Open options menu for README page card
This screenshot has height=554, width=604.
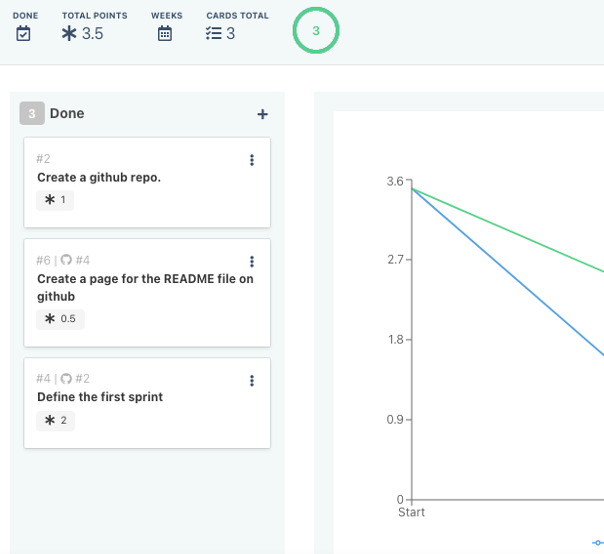pos(252,262)
